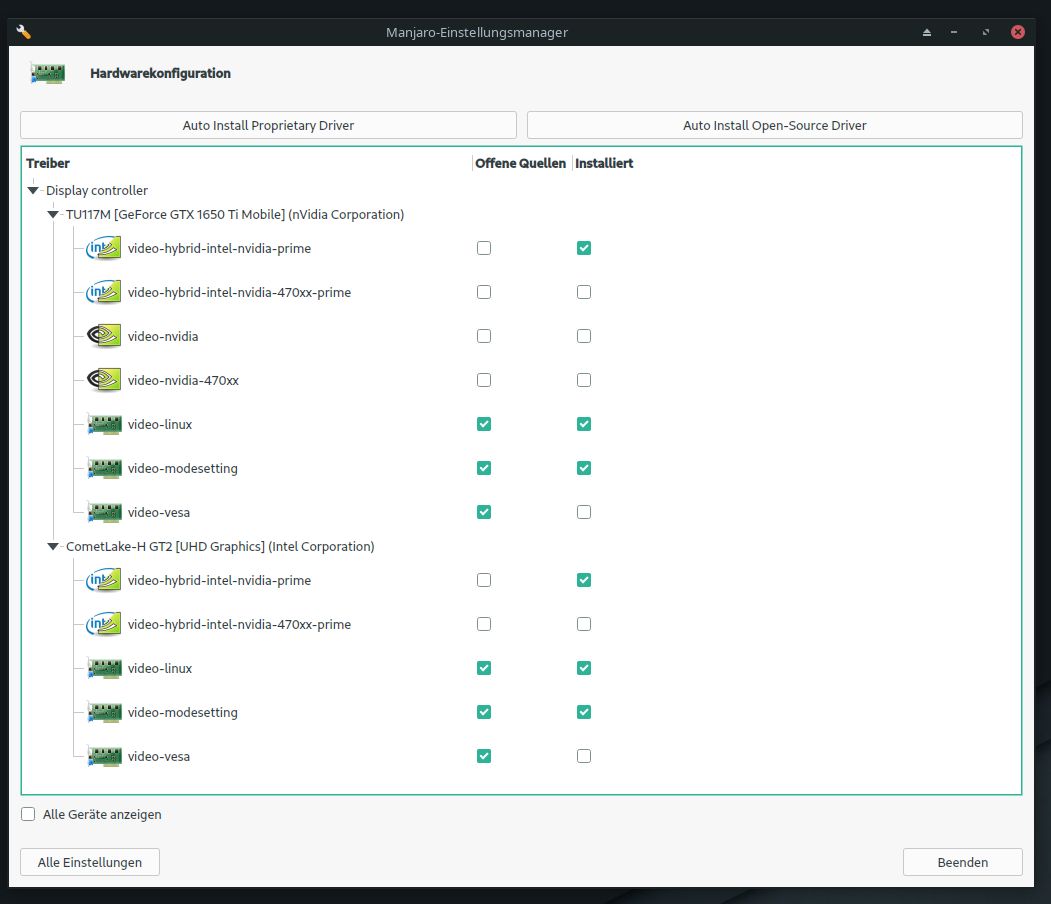
Task: Click Auto Install Proprietary Driver button
Action: click(x=268, y=125)
